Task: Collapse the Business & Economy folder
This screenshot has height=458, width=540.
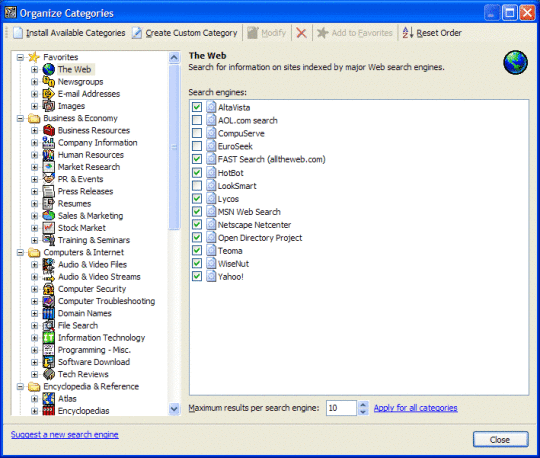Action: pos(20,118)
